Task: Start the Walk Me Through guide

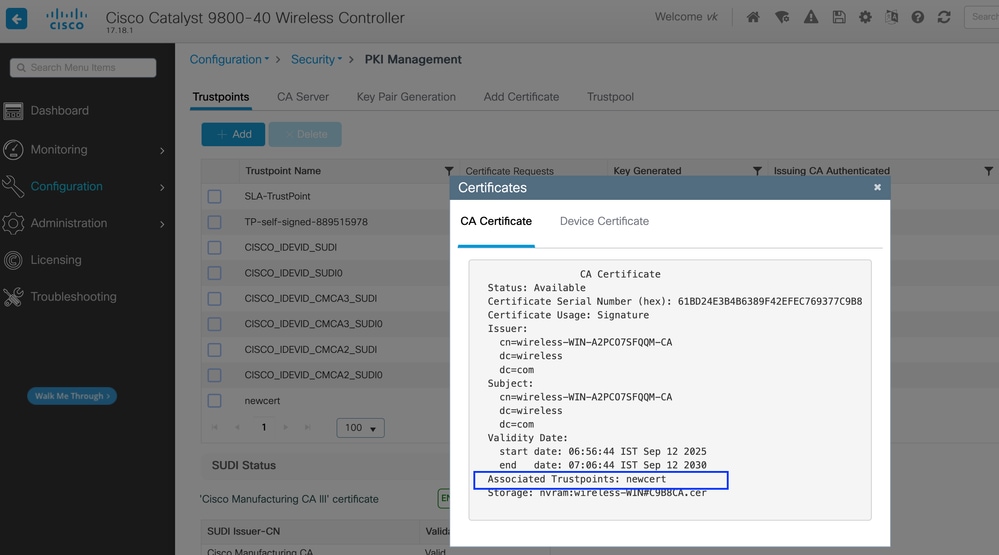Action: pyautogui.click(x=71, y=396)
